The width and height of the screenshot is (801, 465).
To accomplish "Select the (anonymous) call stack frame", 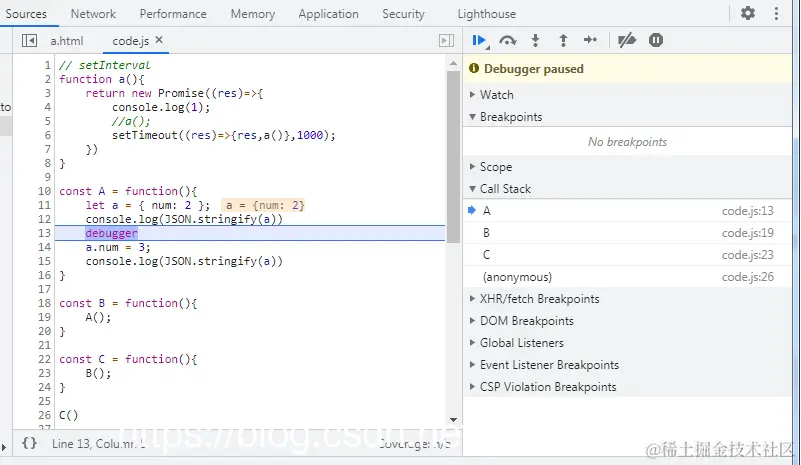I will click(x=627, y=276).
